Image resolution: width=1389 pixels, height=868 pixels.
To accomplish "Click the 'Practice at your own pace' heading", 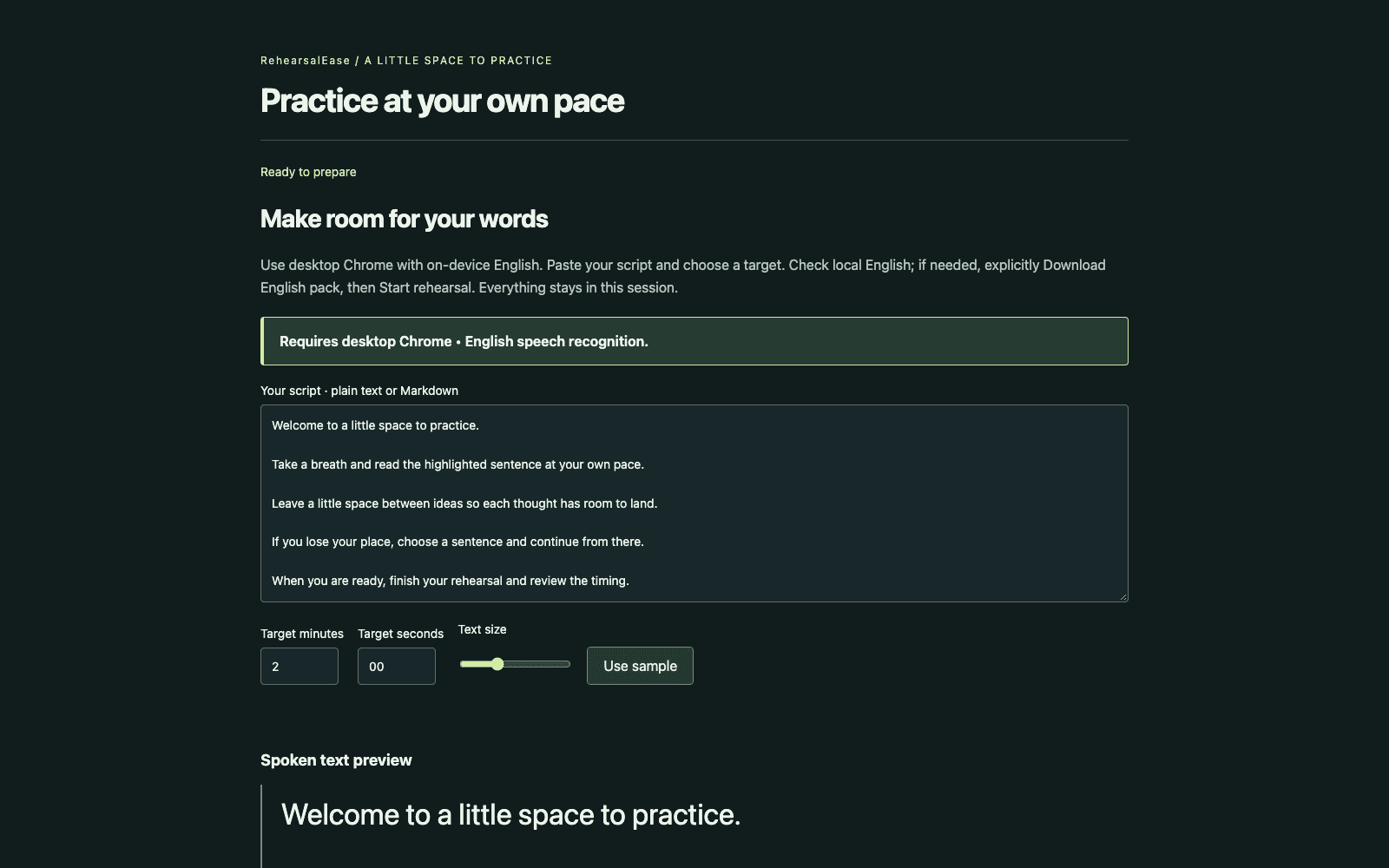I will click(x=442, y=101).
